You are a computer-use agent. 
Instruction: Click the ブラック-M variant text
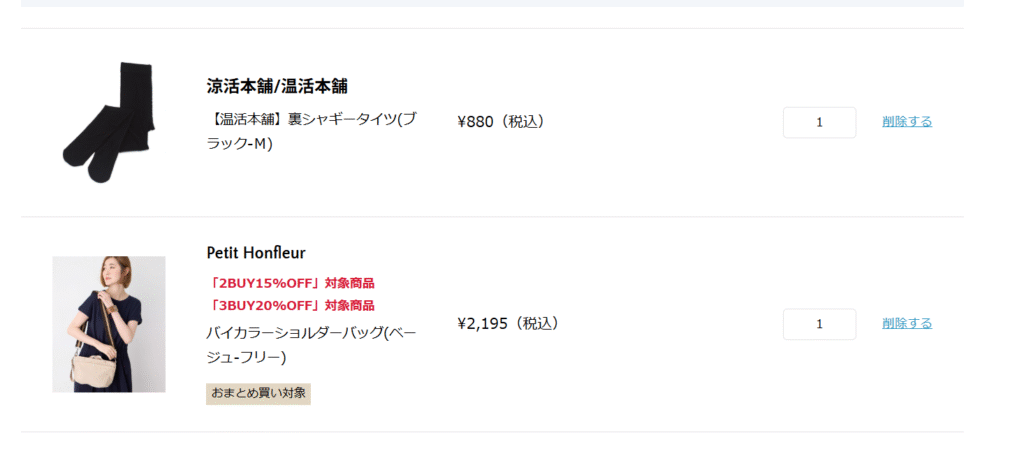240,144
